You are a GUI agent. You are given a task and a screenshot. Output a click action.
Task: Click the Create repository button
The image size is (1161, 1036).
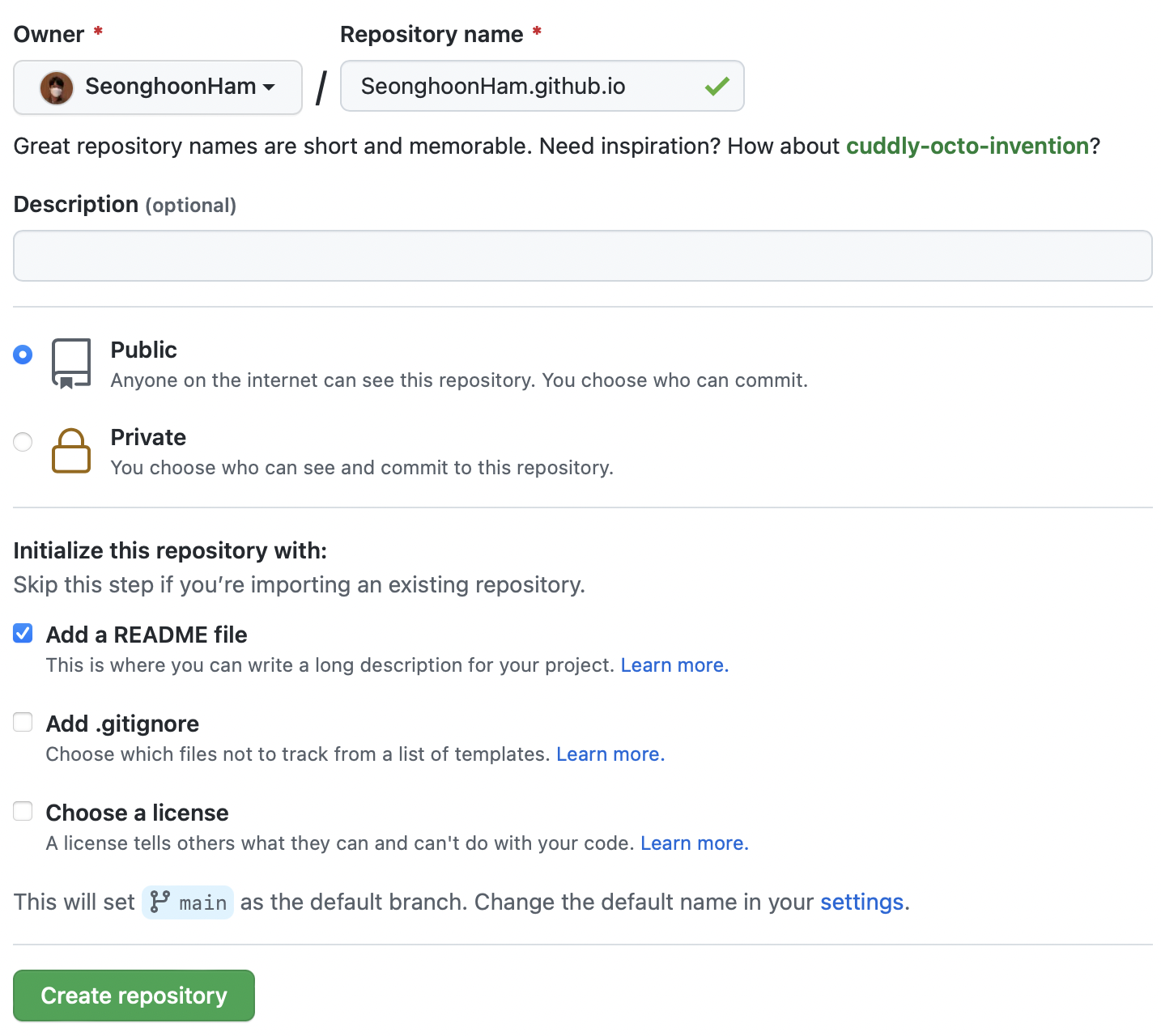(x=134, y=996)
